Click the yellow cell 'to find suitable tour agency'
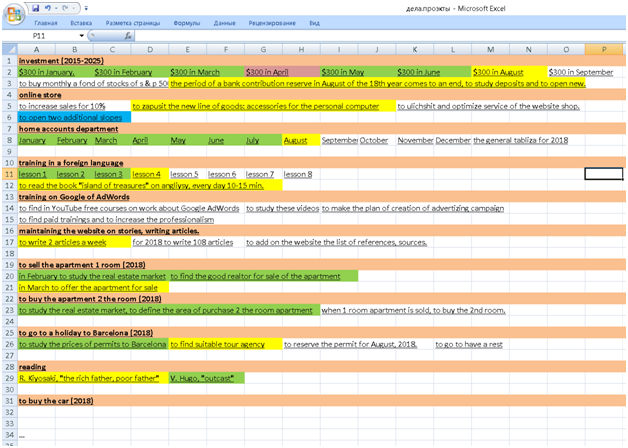This screenshot has width=628, height=448. (225, 344)
